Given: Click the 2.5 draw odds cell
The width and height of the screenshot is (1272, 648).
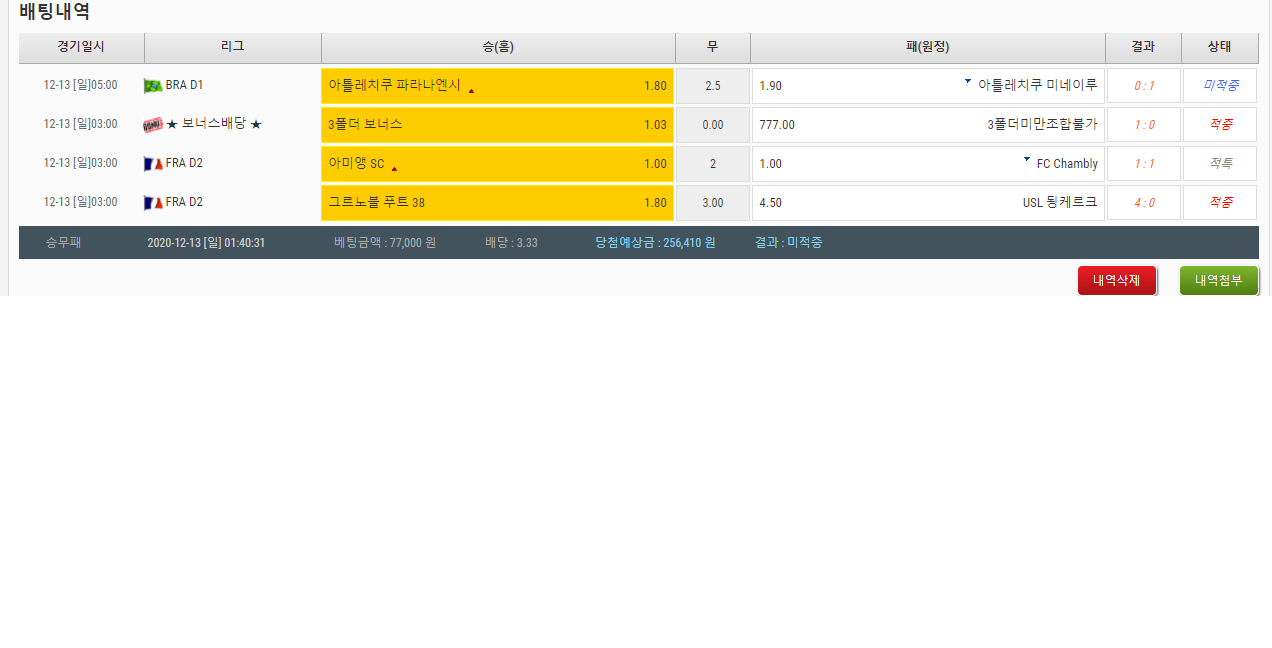Looking at the screenshot, I should [712, 86].
